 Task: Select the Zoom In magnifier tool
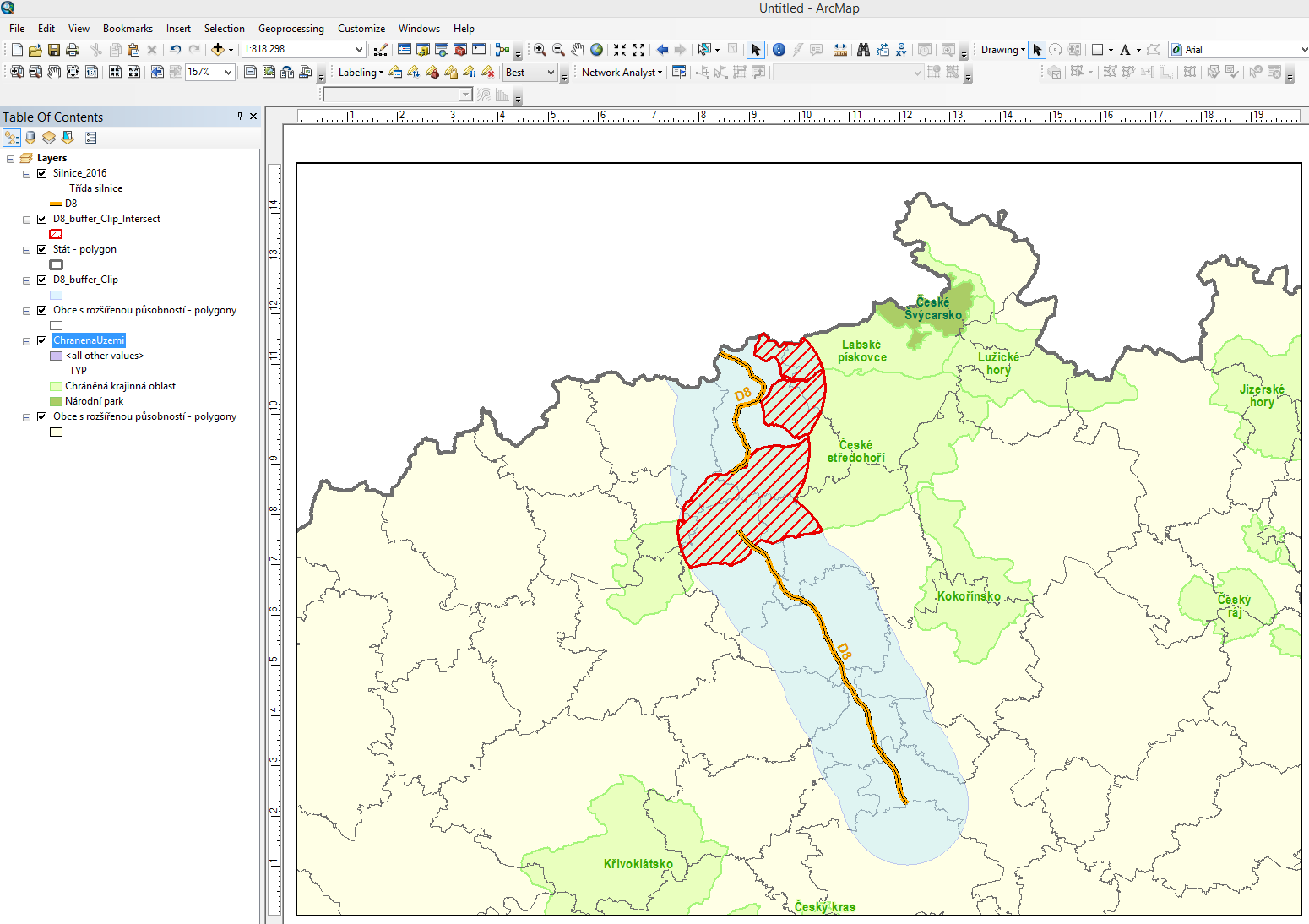coord(540,50)
